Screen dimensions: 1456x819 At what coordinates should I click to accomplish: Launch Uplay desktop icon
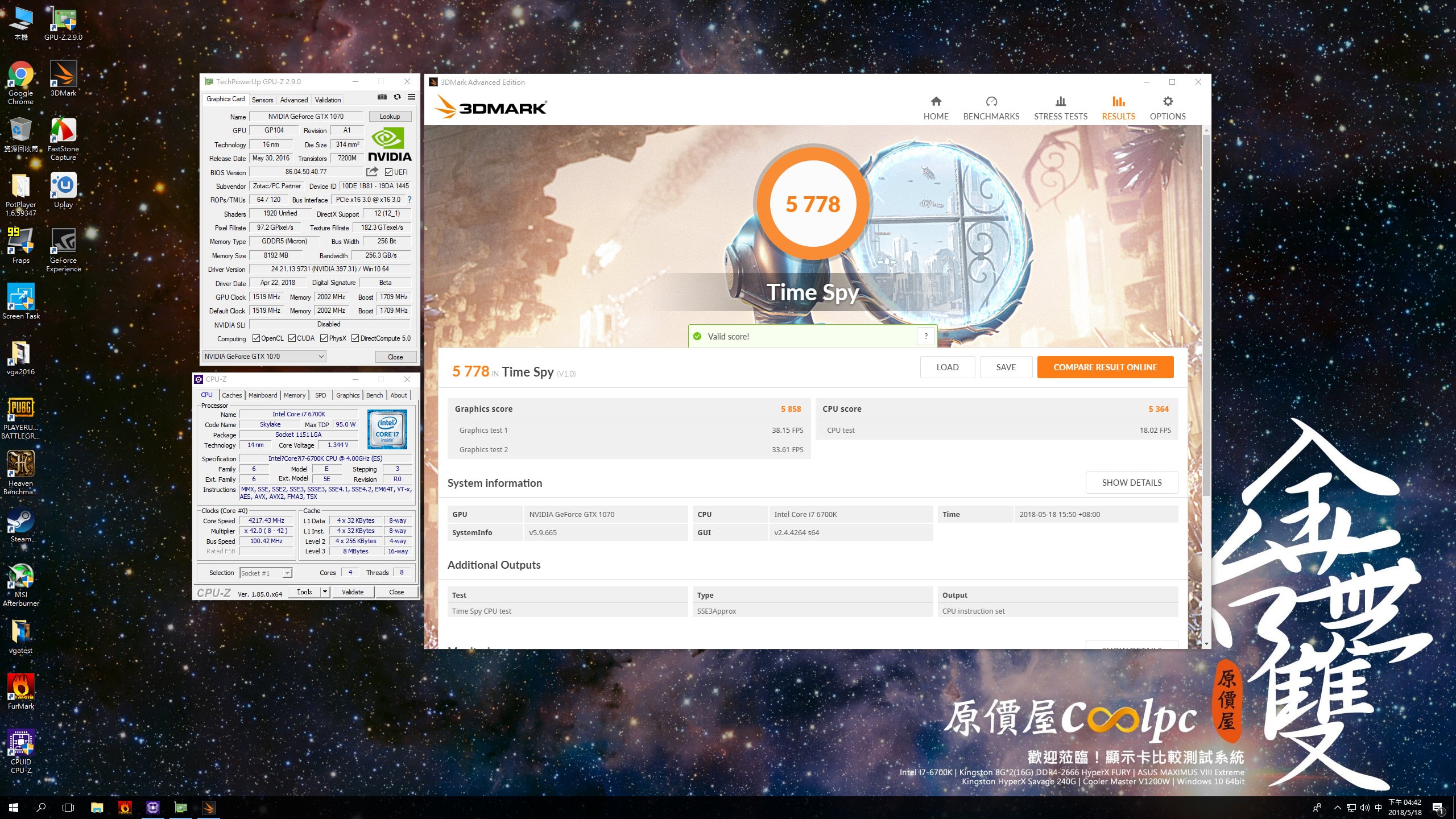pos(63,191)
